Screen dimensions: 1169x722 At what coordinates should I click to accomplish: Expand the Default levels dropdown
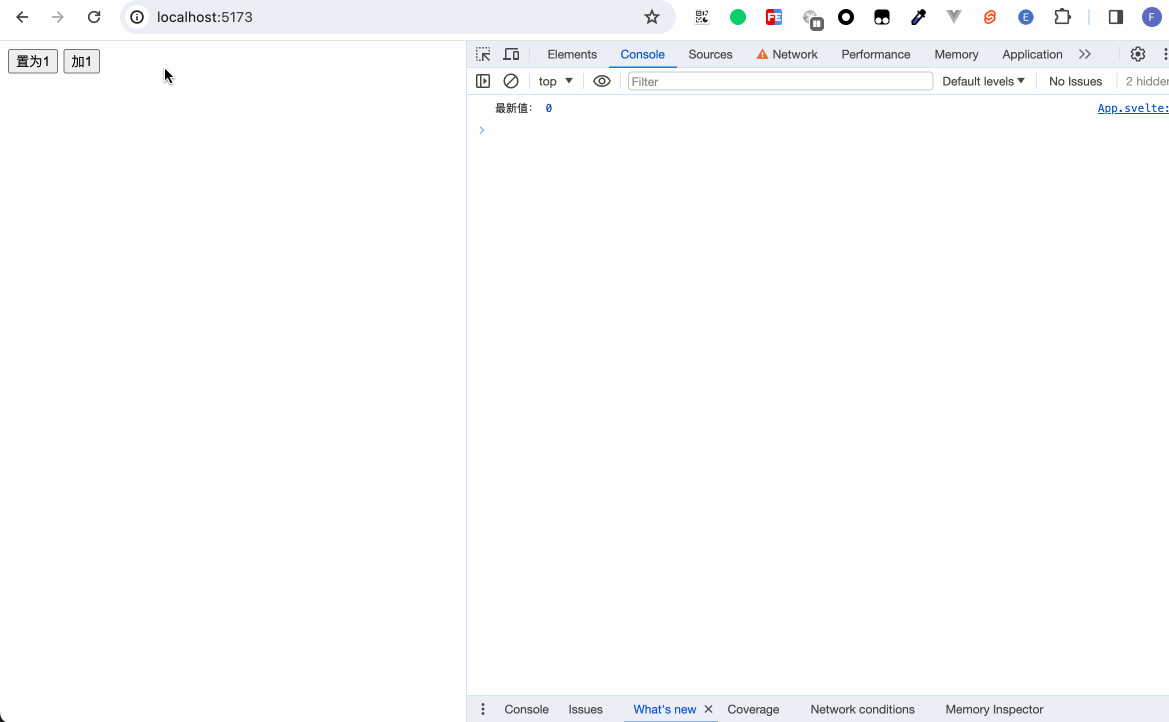pyautogui.click(x=983, y=81)
